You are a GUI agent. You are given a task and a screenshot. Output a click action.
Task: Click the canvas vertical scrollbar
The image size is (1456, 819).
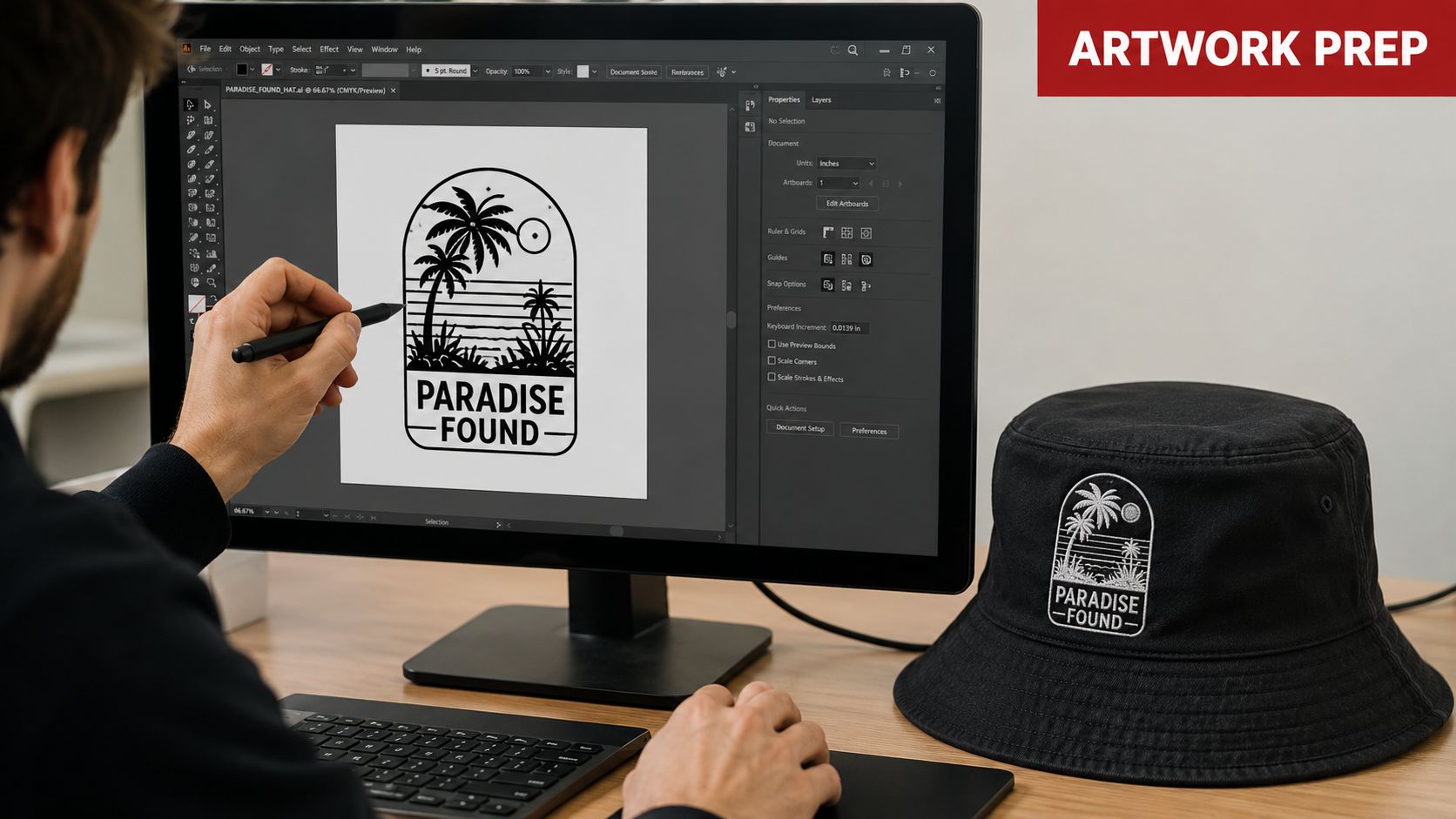click(731, 319)
